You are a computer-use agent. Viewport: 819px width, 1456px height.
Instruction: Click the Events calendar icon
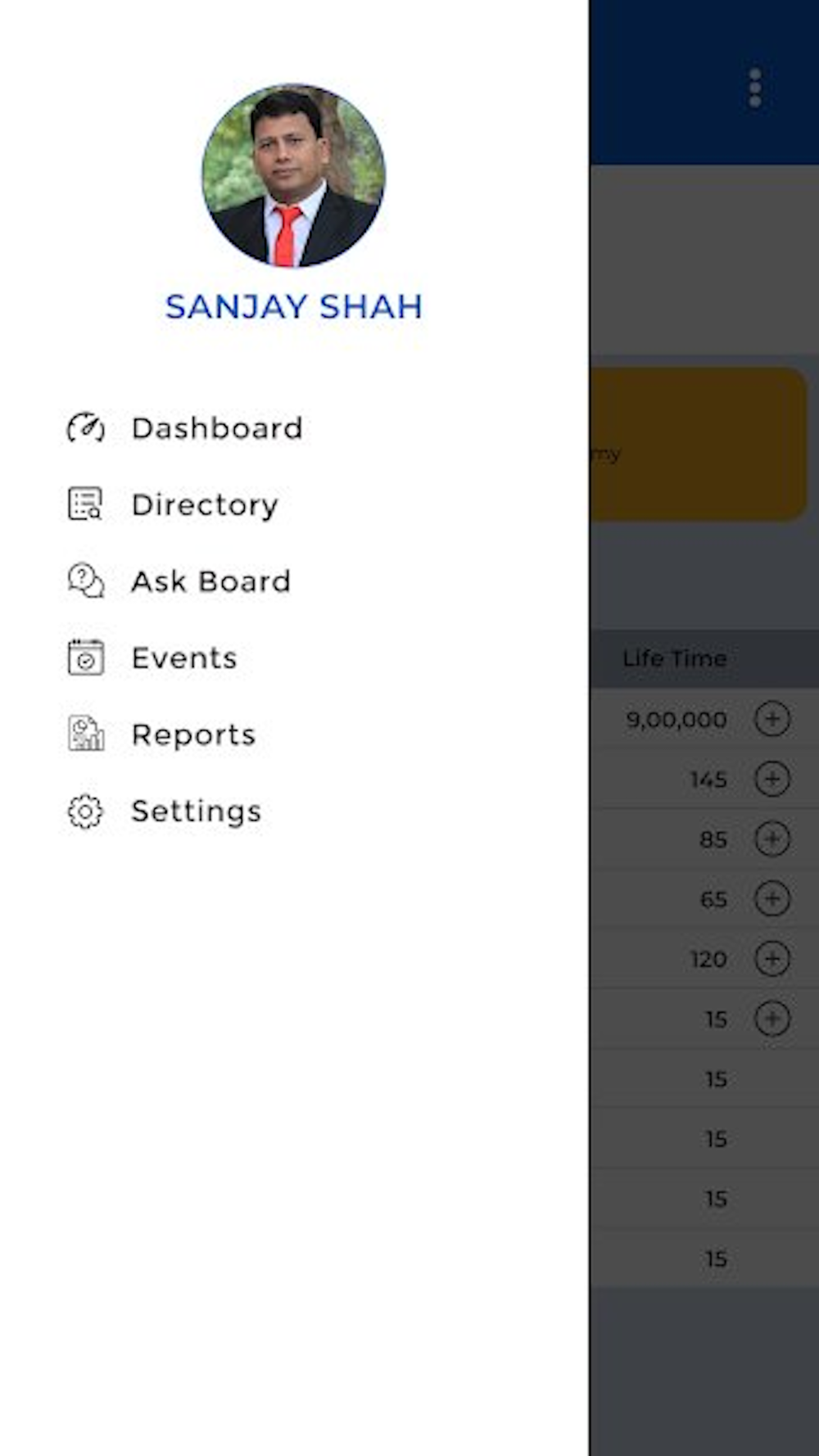click(x=85, y=658)
